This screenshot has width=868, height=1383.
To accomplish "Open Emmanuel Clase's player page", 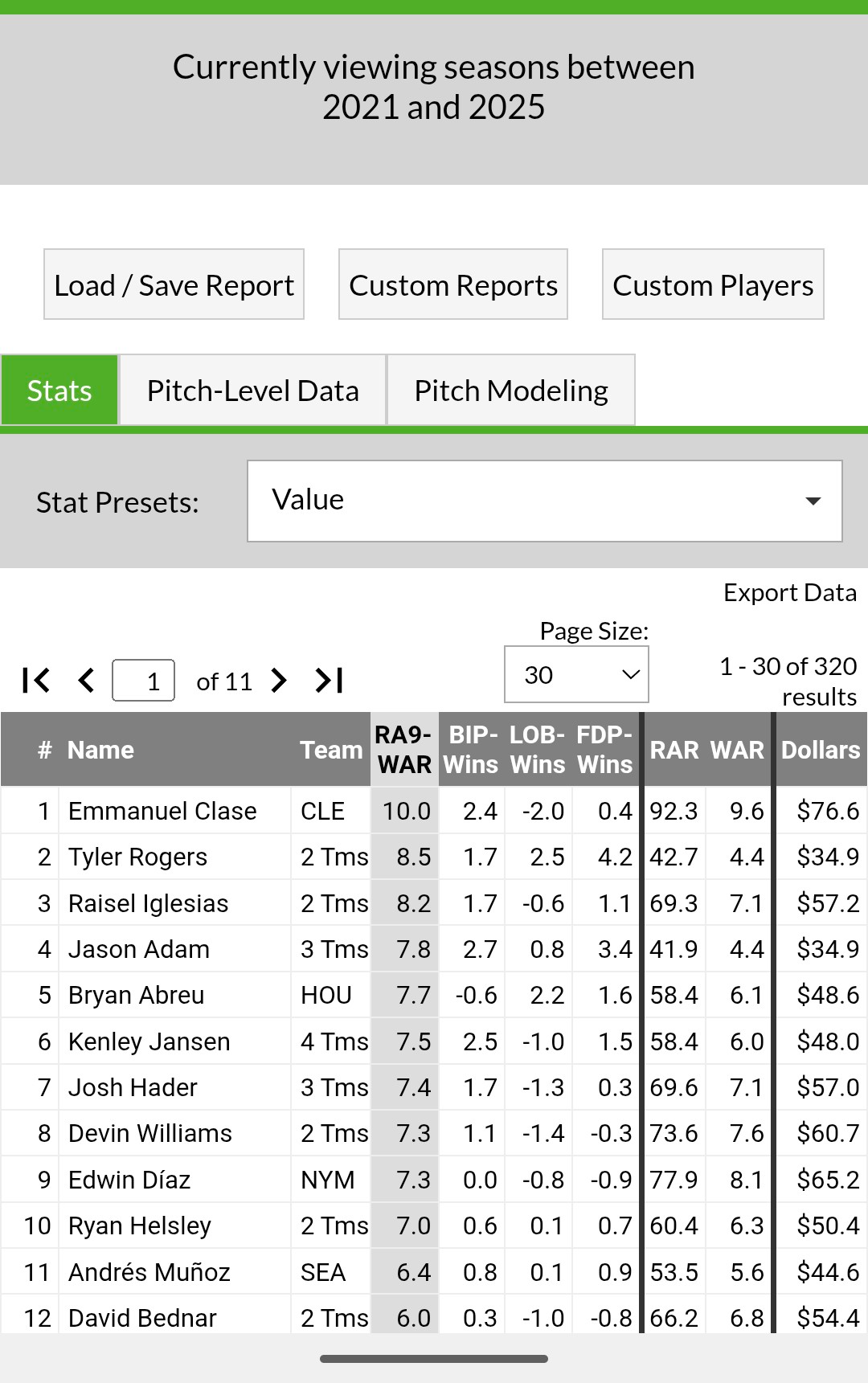I will pos(162,811).
